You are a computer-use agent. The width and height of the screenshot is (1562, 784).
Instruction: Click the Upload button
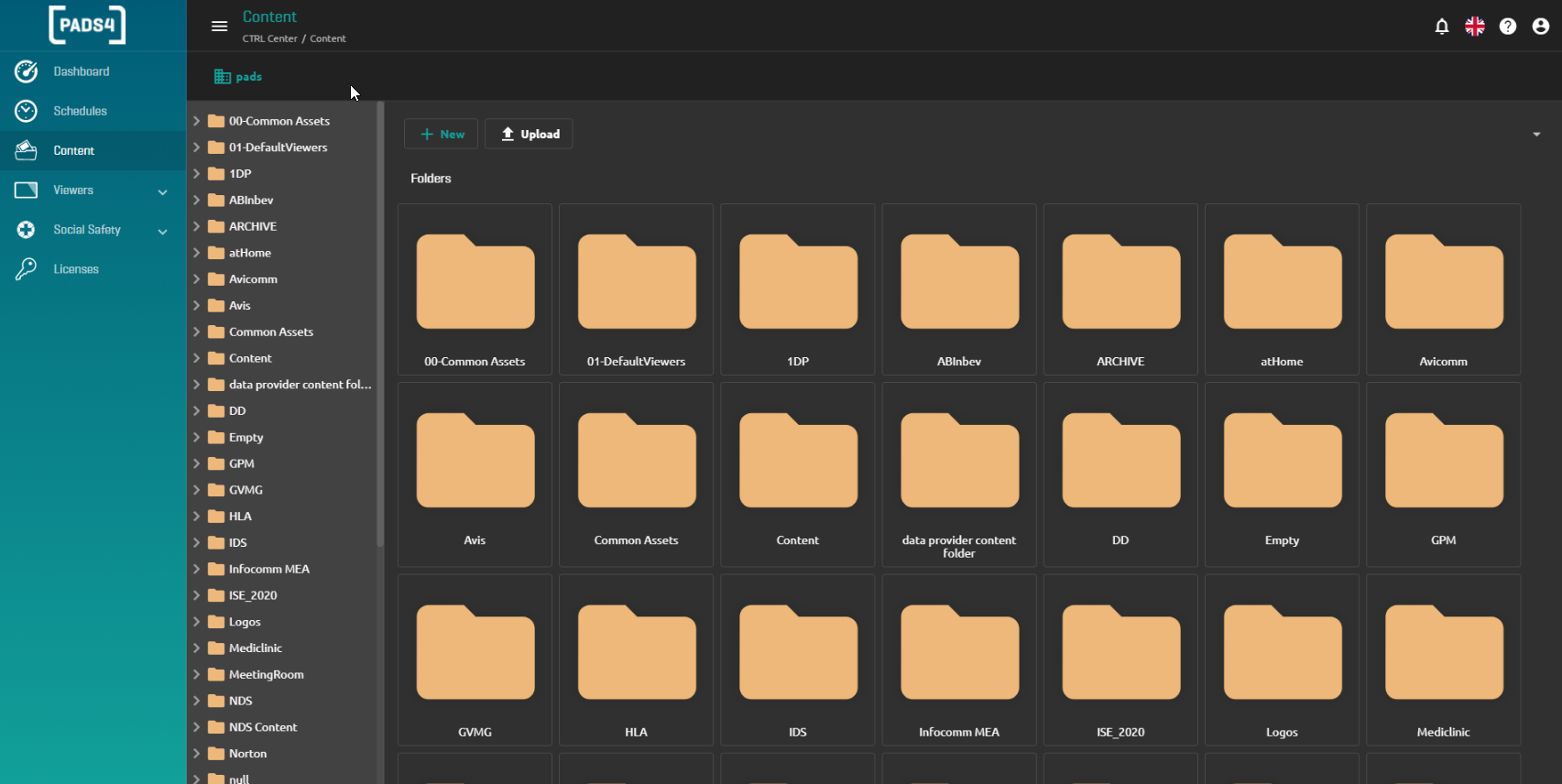529,134
